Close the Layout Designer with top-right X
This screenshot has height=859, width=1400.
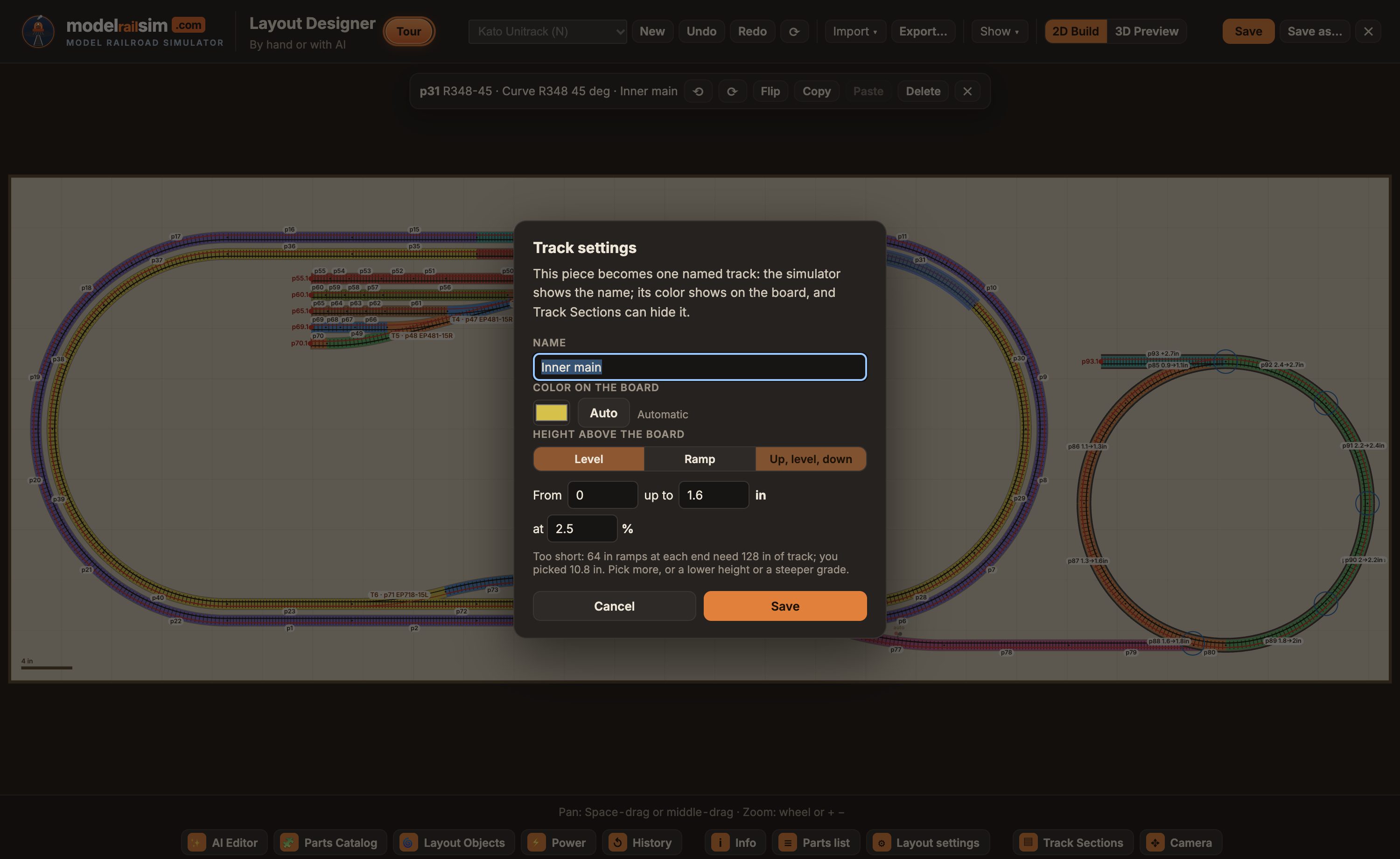pos(1368,31)
